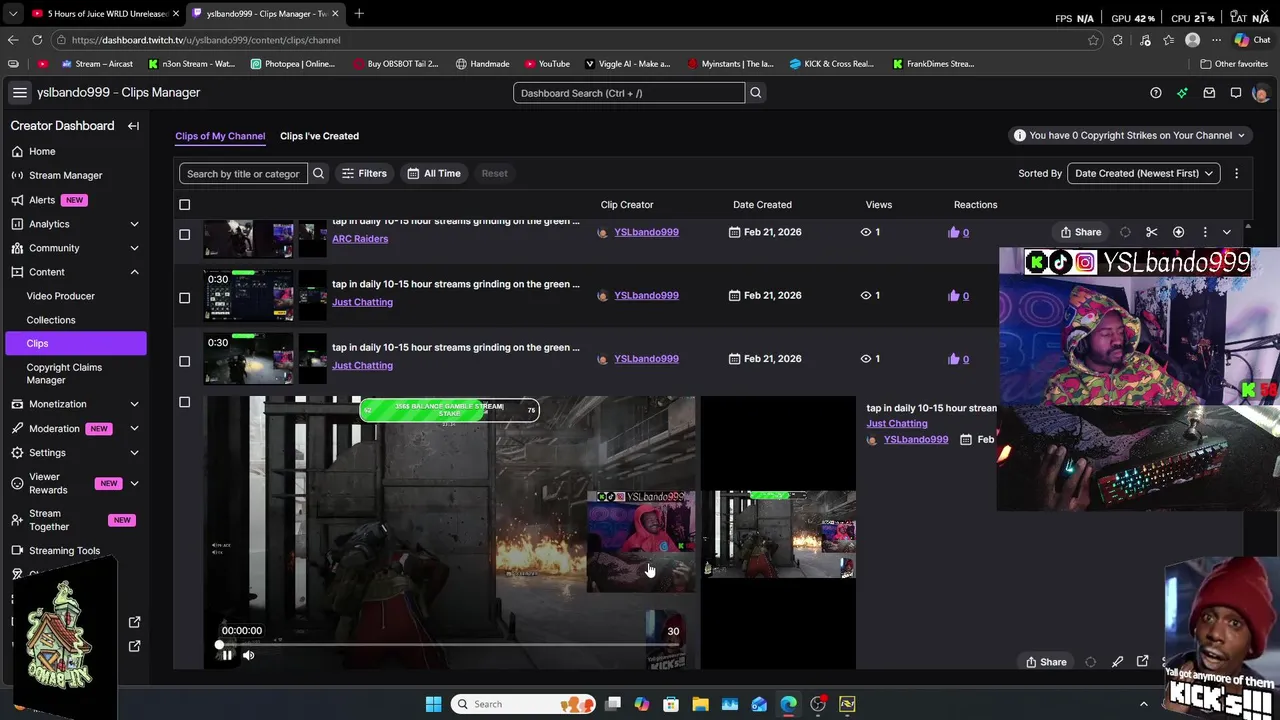Open the Microsoft Edge taskbar icon

[789, 704]
